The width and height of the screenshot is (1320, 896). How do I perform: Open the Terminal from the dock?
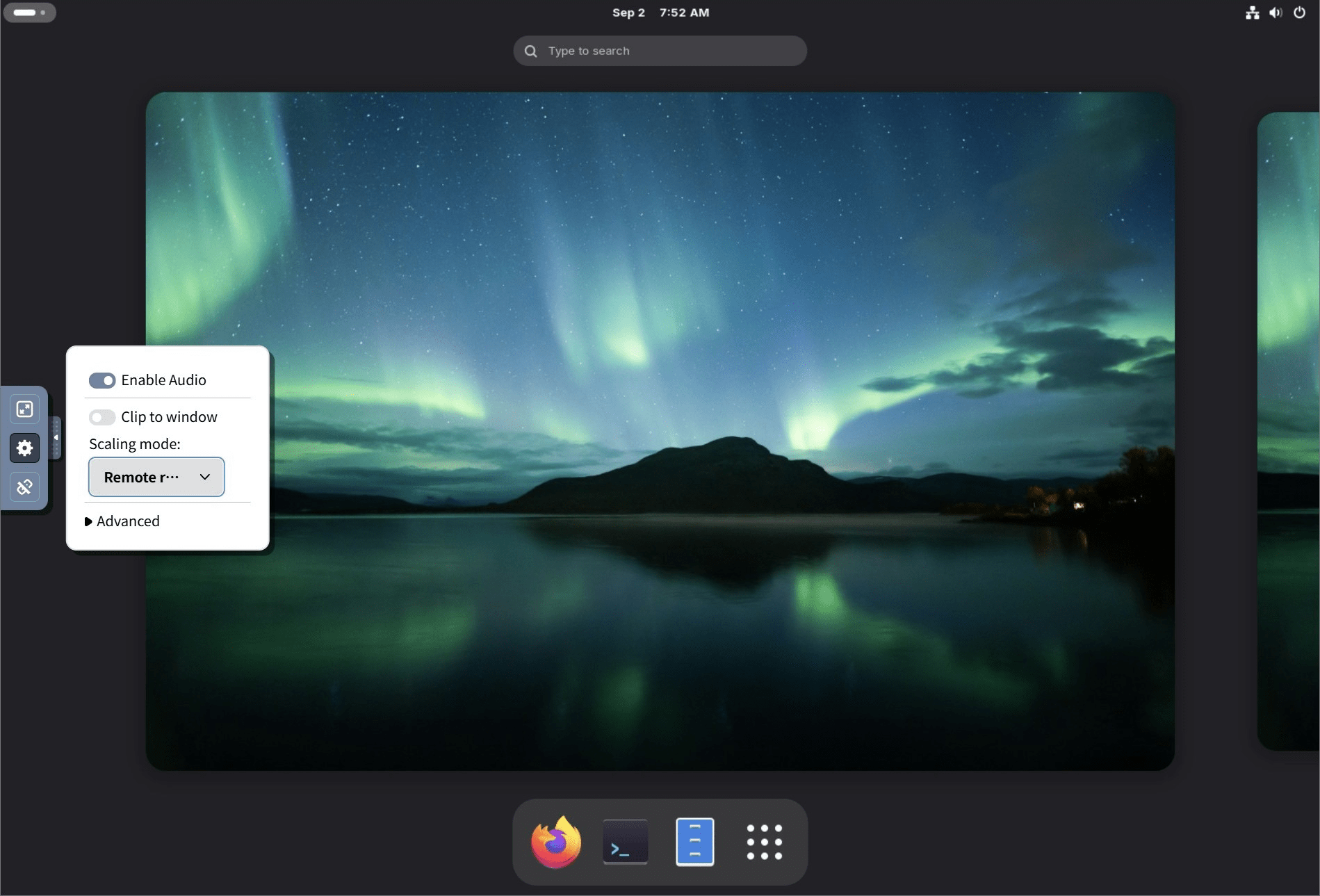(626, 842)
